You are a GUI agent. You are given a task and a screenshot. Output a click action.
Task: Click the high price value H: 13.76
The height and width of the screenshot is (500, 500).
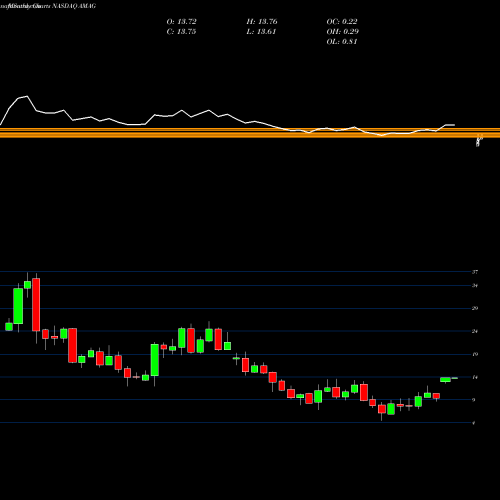262,22
